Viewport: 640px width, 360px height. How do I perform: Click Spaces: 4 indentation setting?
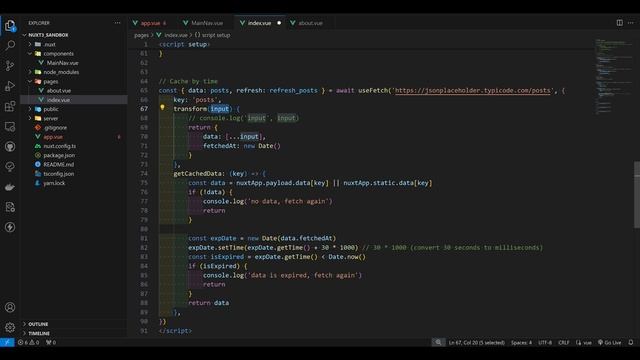click(521, 342)
